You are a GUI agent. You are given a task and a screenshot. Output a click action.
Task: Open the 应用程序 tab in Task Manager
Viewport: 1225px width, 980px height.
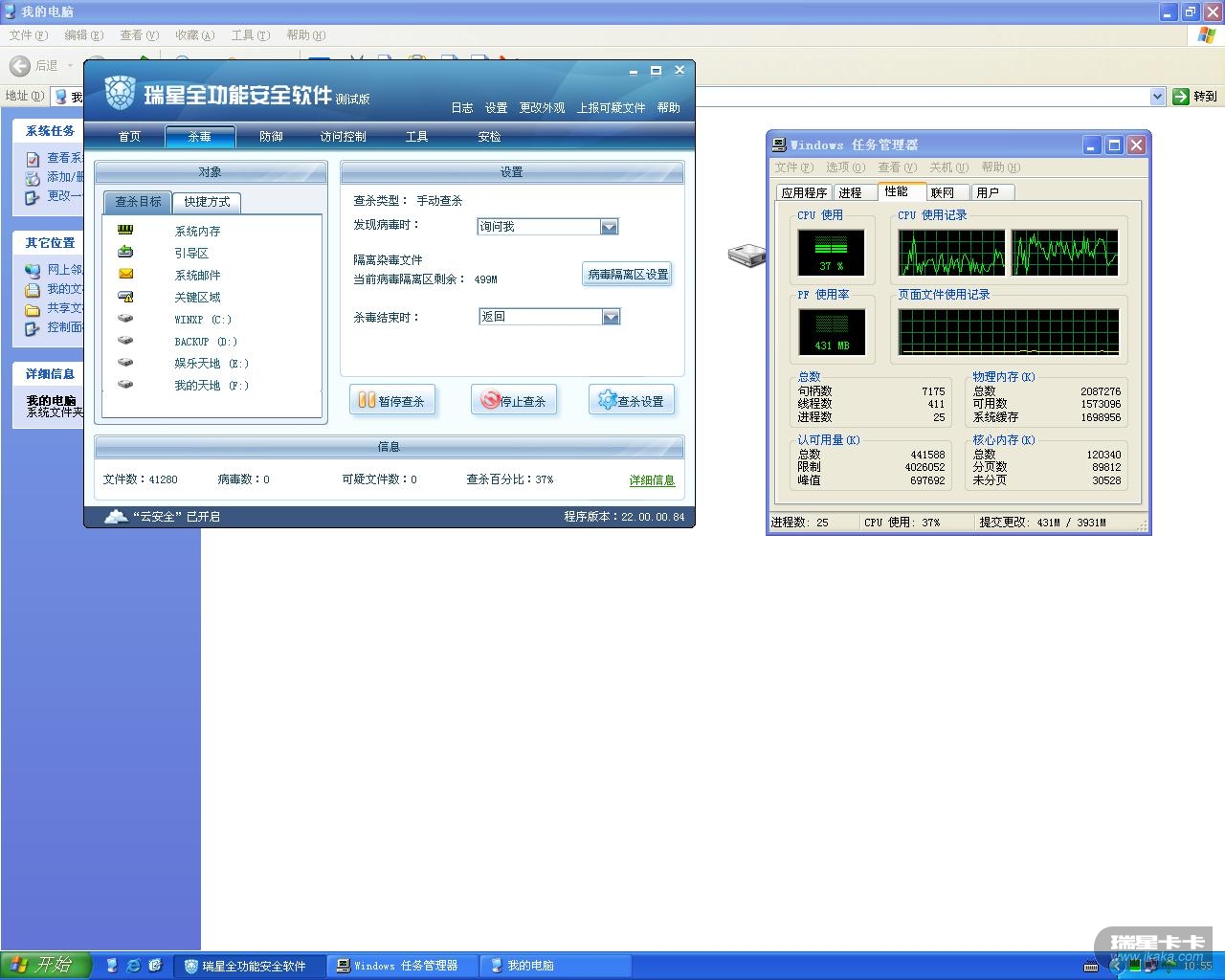point(804,192)
